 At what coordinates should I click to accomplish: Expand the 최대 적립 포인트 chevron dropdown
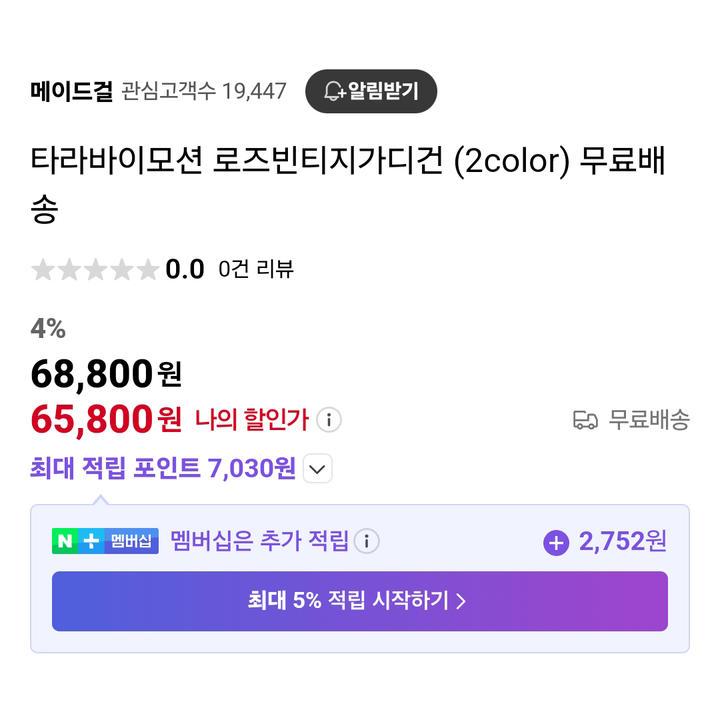pyautogui.click(x=317, y=468)
